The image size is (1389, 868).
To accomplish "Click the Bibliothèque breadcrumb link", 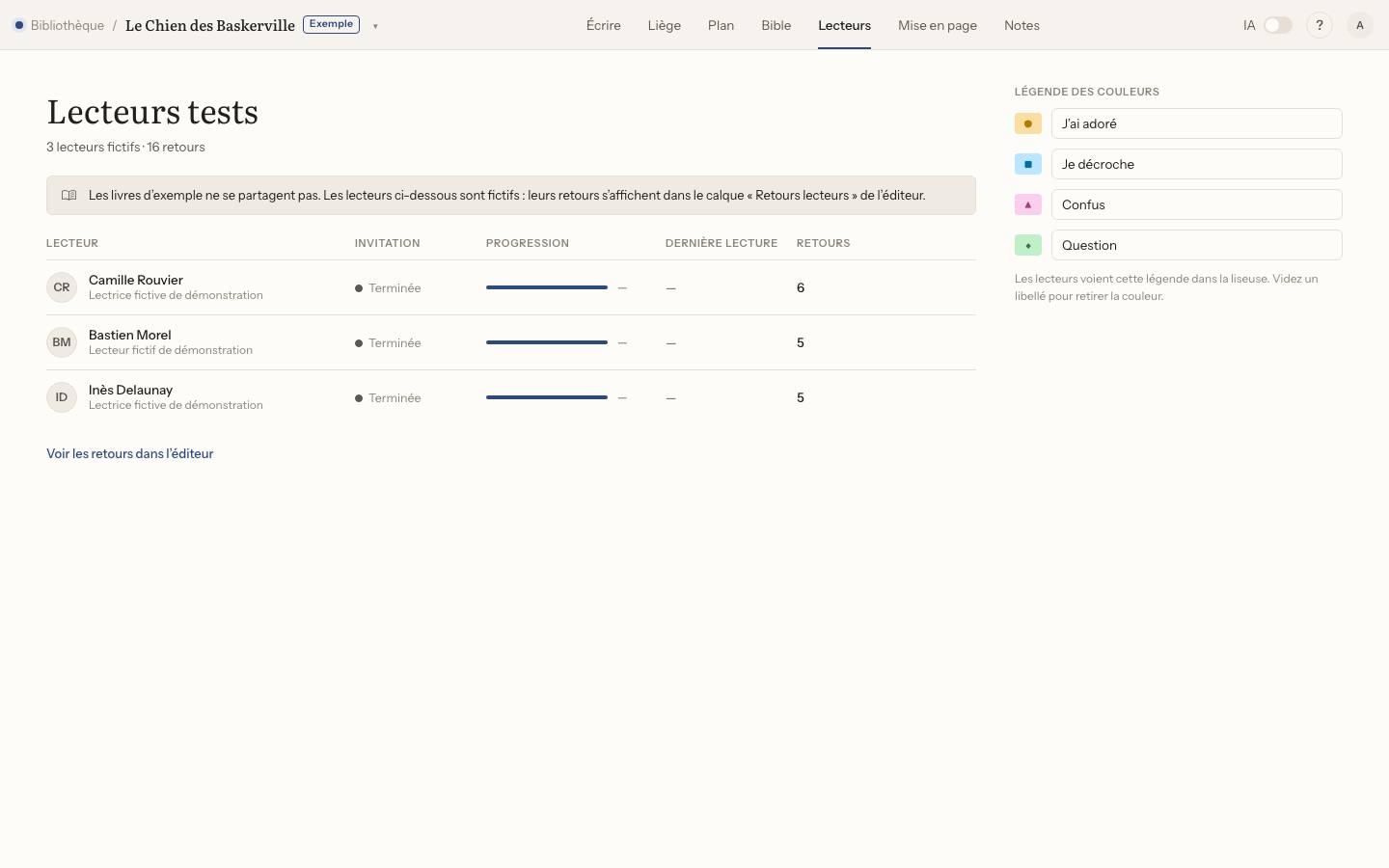I will click(x=68, y=25).
